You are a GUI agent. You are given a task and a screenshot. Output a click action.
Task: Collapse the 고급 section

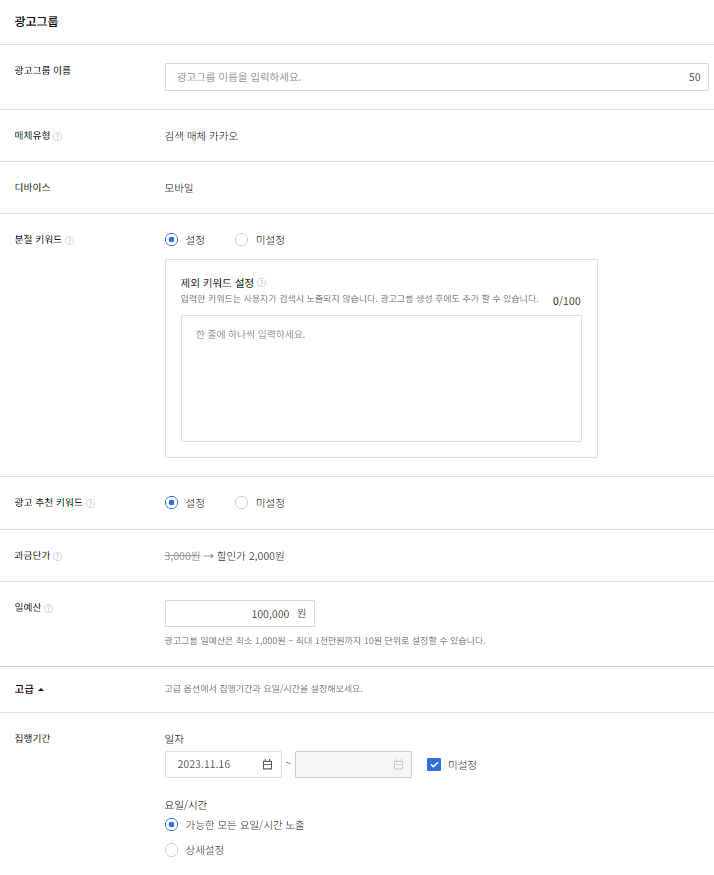[x=29, y=689]
